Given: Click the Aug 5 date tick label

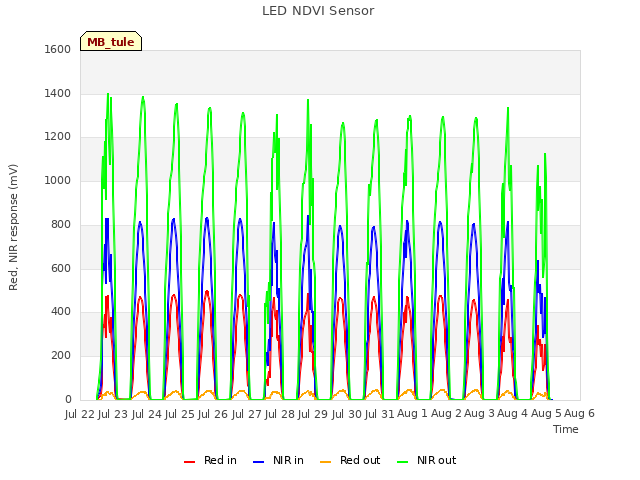Looking at the screenshot, I should point(546,414).
